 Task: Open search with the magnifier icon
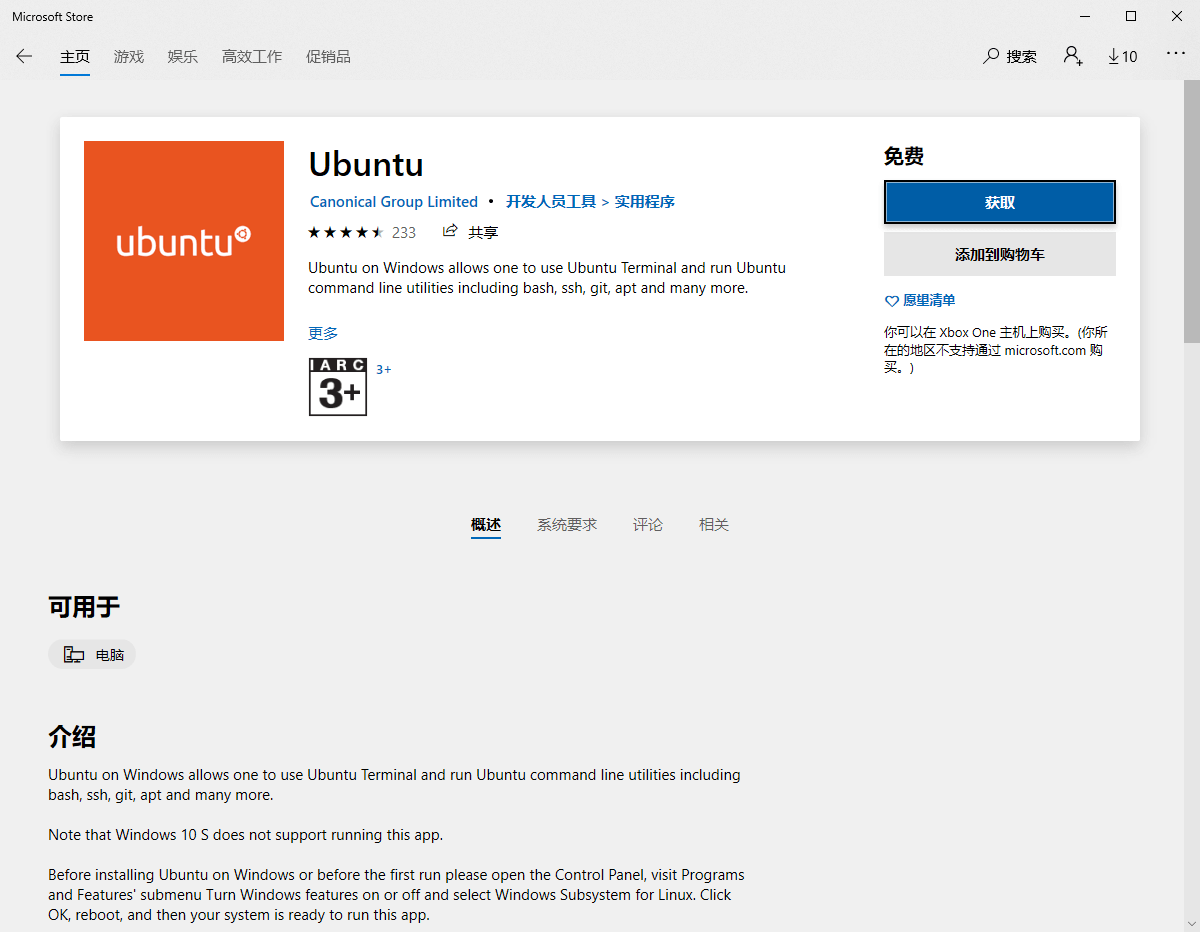click(x=991, y=56)
